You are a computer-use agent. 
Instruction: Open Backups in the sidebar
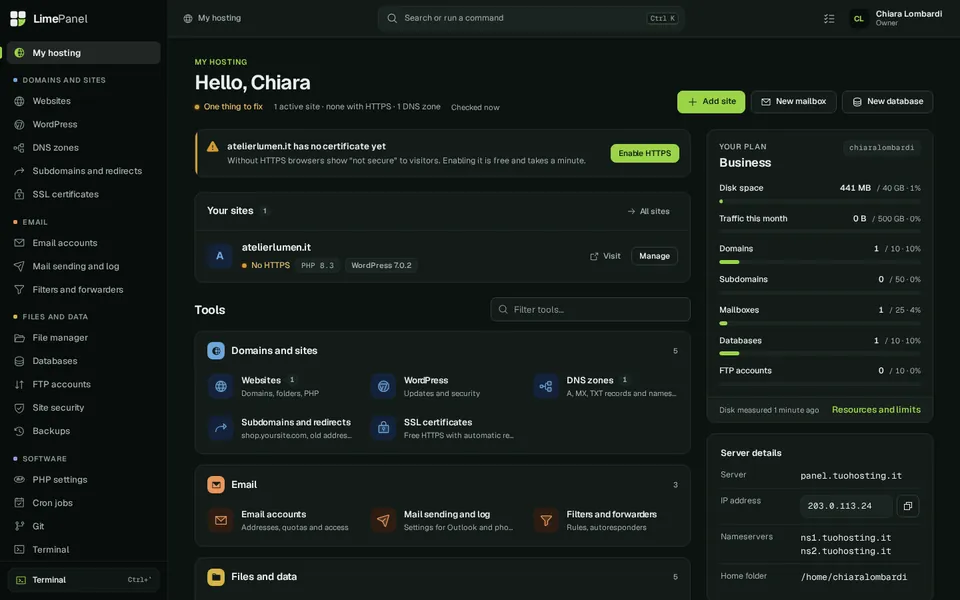(83, 431)
